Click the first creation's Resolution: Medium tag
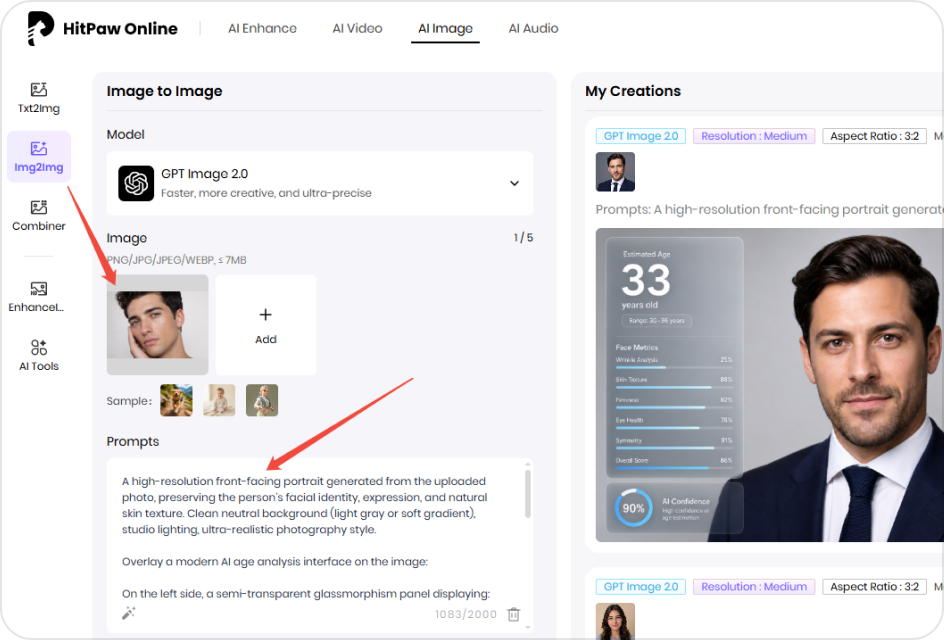The image size is (944, 640). coord(754,136)
